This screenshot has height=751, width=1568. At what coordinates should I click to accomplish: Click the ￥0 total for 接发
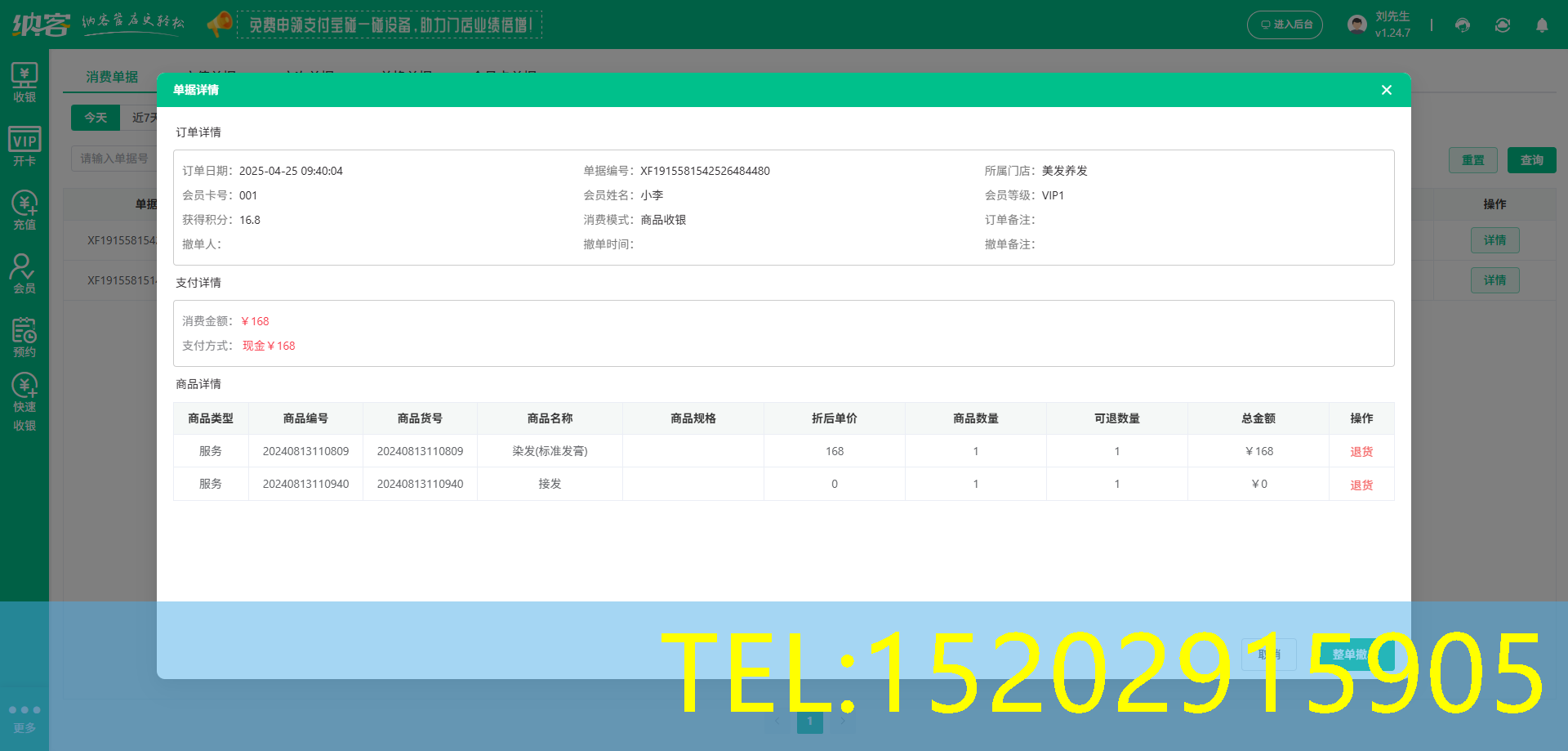click(x=1259, y=484)
